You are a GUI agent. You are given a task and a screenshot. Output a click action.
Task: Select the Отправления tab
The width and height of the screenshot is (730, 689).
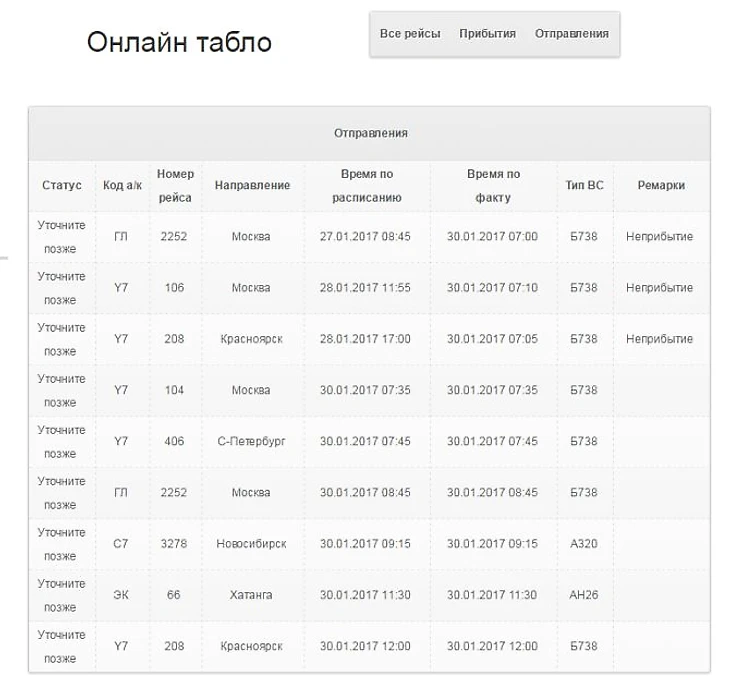pos(572,34)
